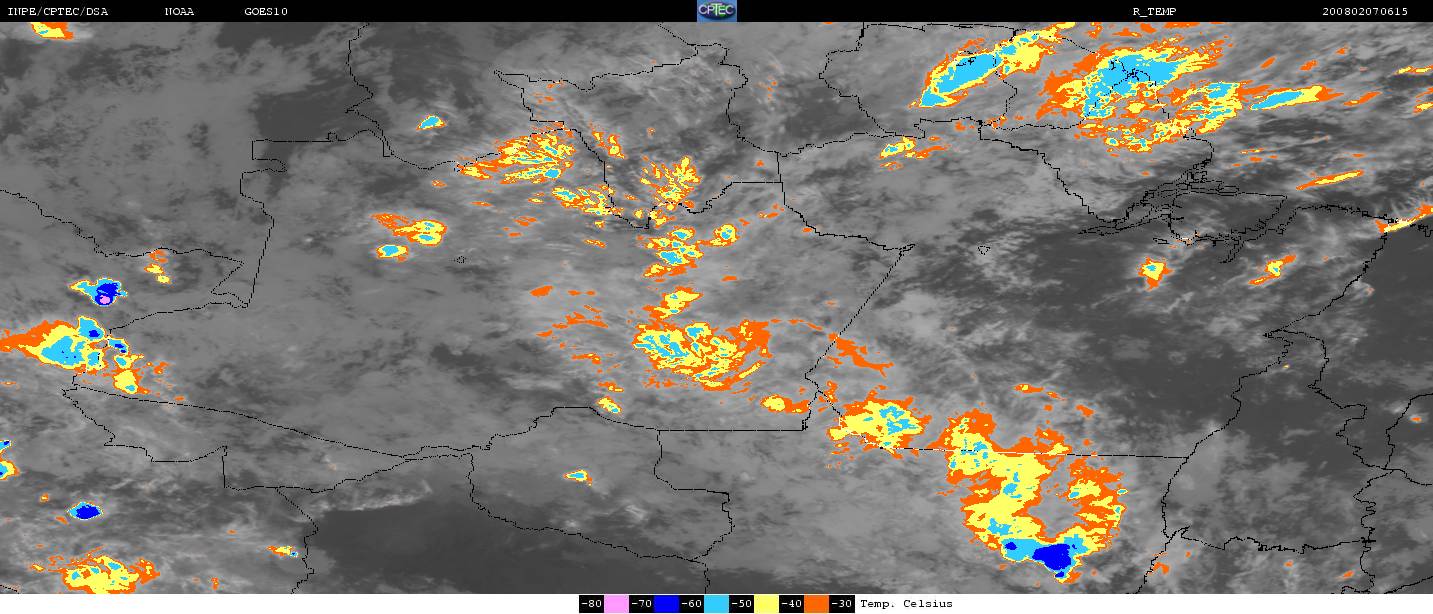
Task: Click the "R_TEMP" header text
Action: coord(1153,11)
